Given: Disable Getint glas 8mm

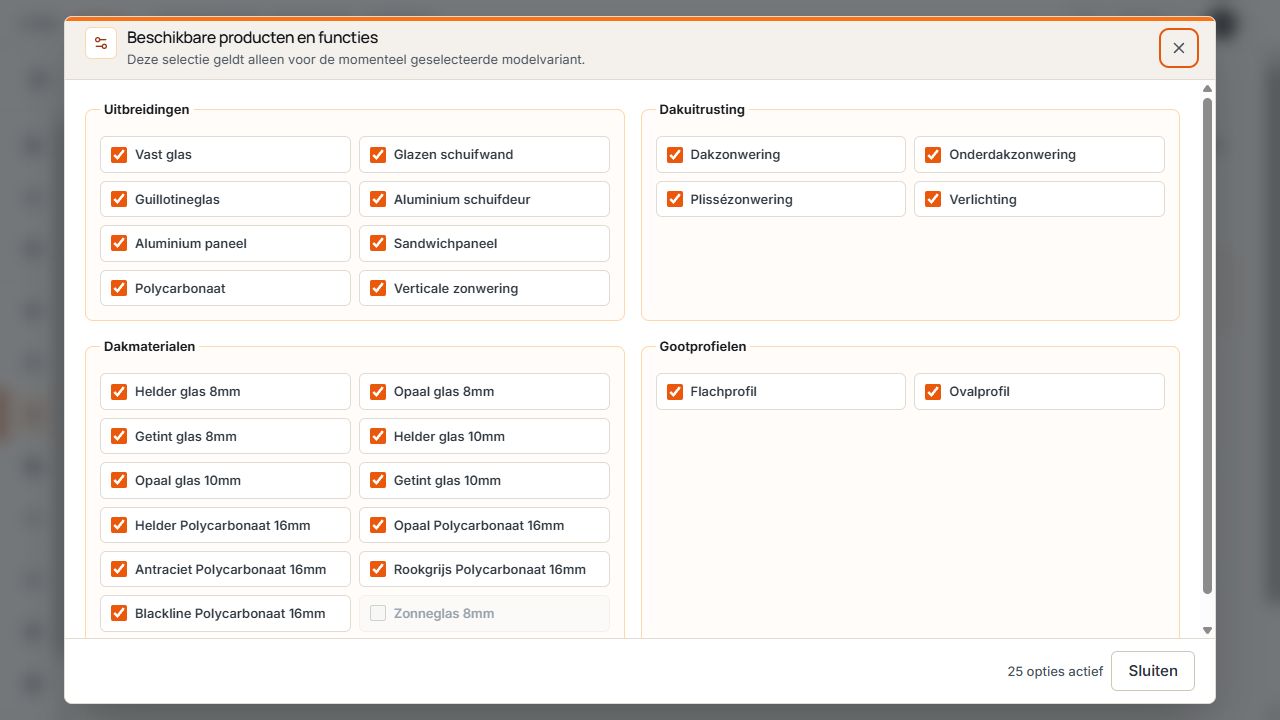Looking at the screenshot, I should pyautogui.click(x=119, y=436).
